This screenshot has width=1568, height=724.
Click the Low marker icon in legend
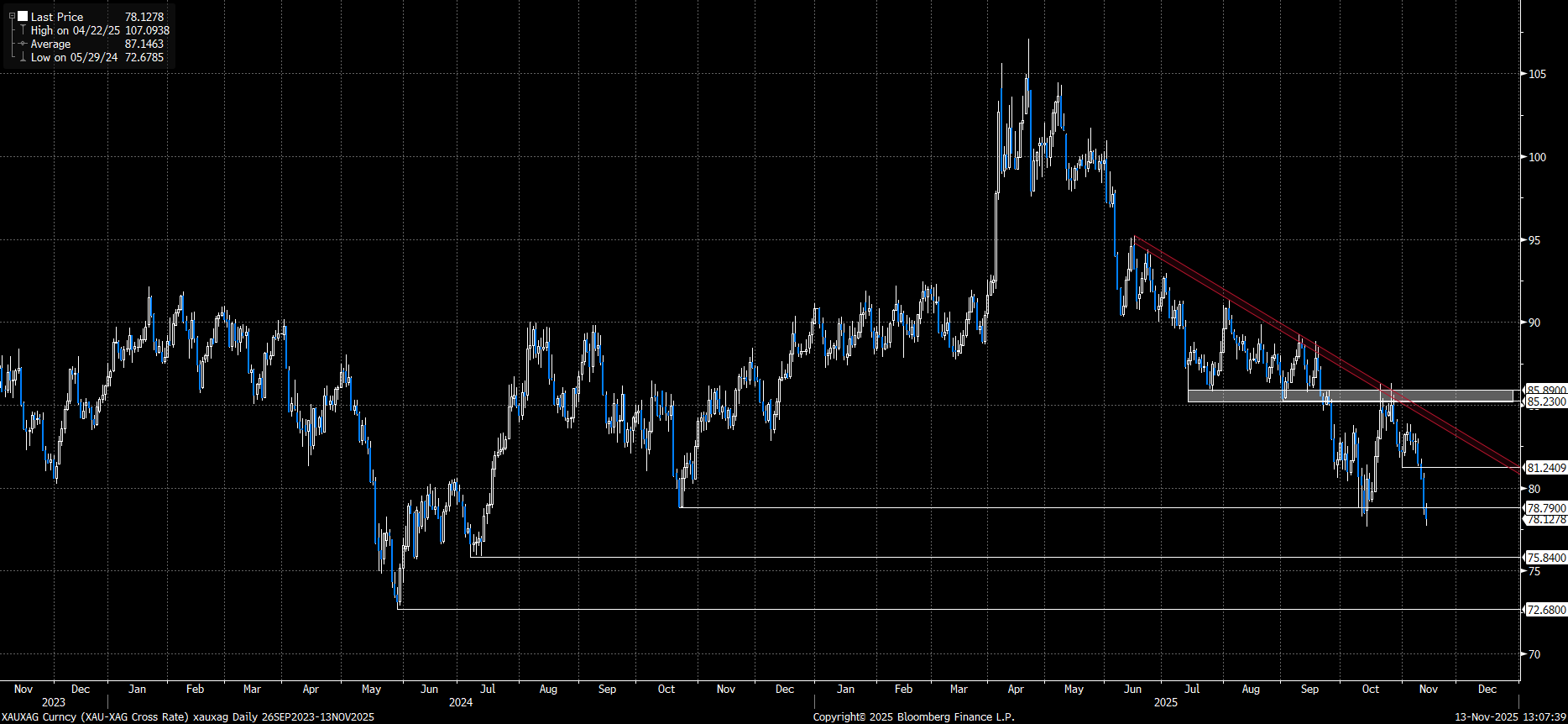[x=23, y=57]
